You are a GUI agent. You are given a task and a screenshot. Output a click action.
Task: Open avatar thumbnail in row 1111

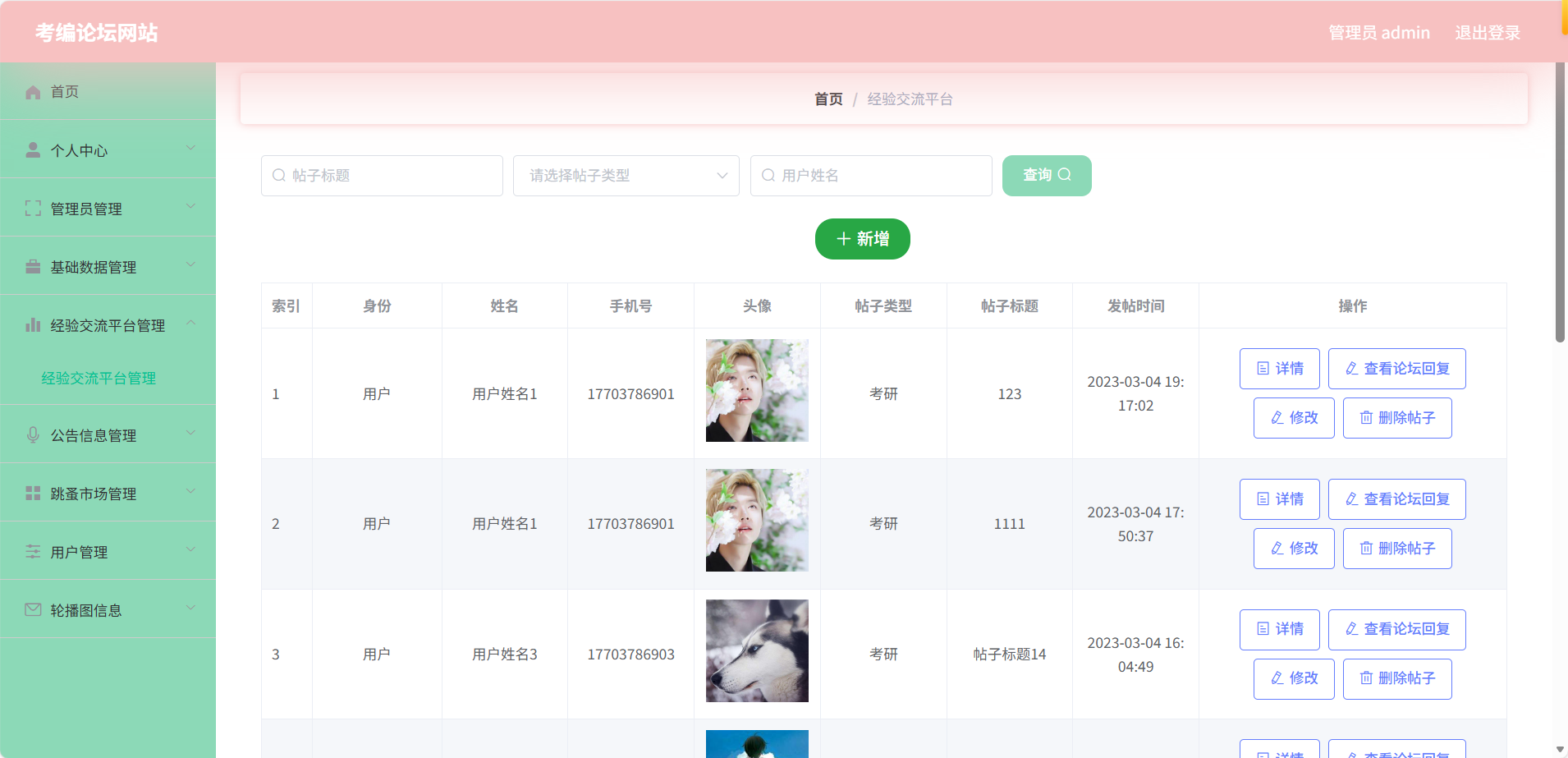(757, 521)
